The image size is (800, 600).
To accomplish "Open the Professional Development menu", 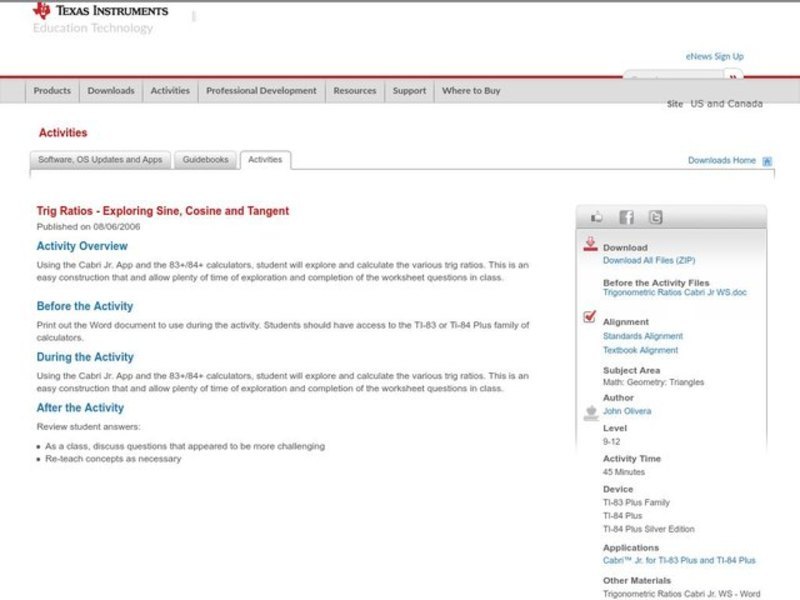I will [x=261, y=91].
